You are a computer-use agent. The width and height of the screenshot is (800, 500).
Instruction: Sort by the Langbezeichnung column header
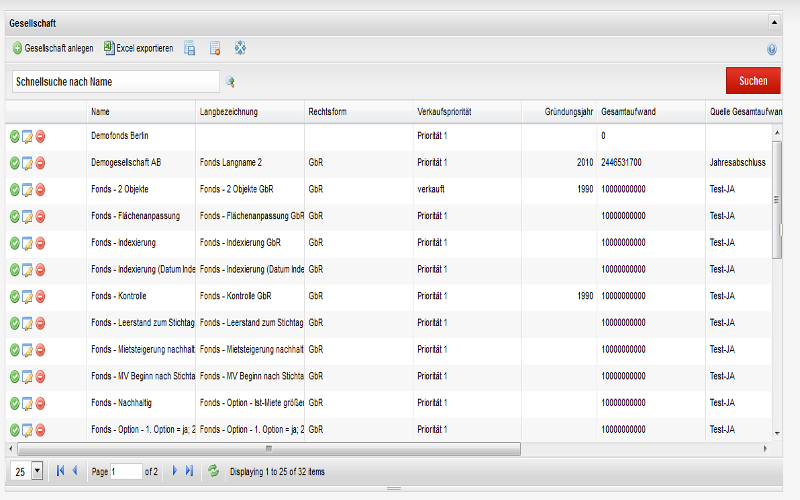point(250,112)
